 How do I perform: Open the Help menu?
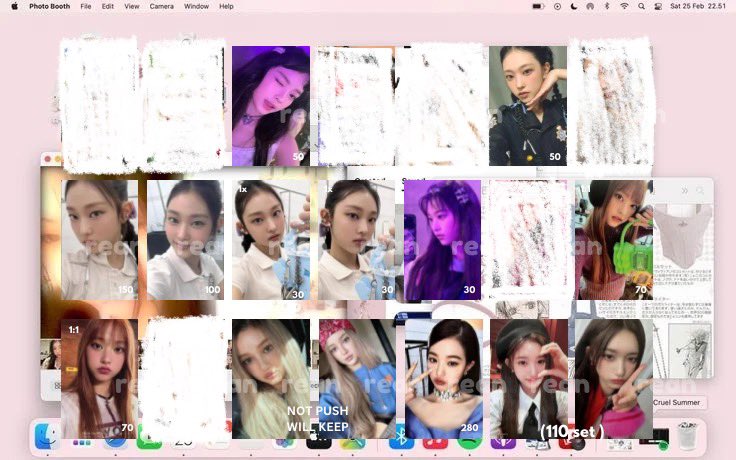(226, 6)
